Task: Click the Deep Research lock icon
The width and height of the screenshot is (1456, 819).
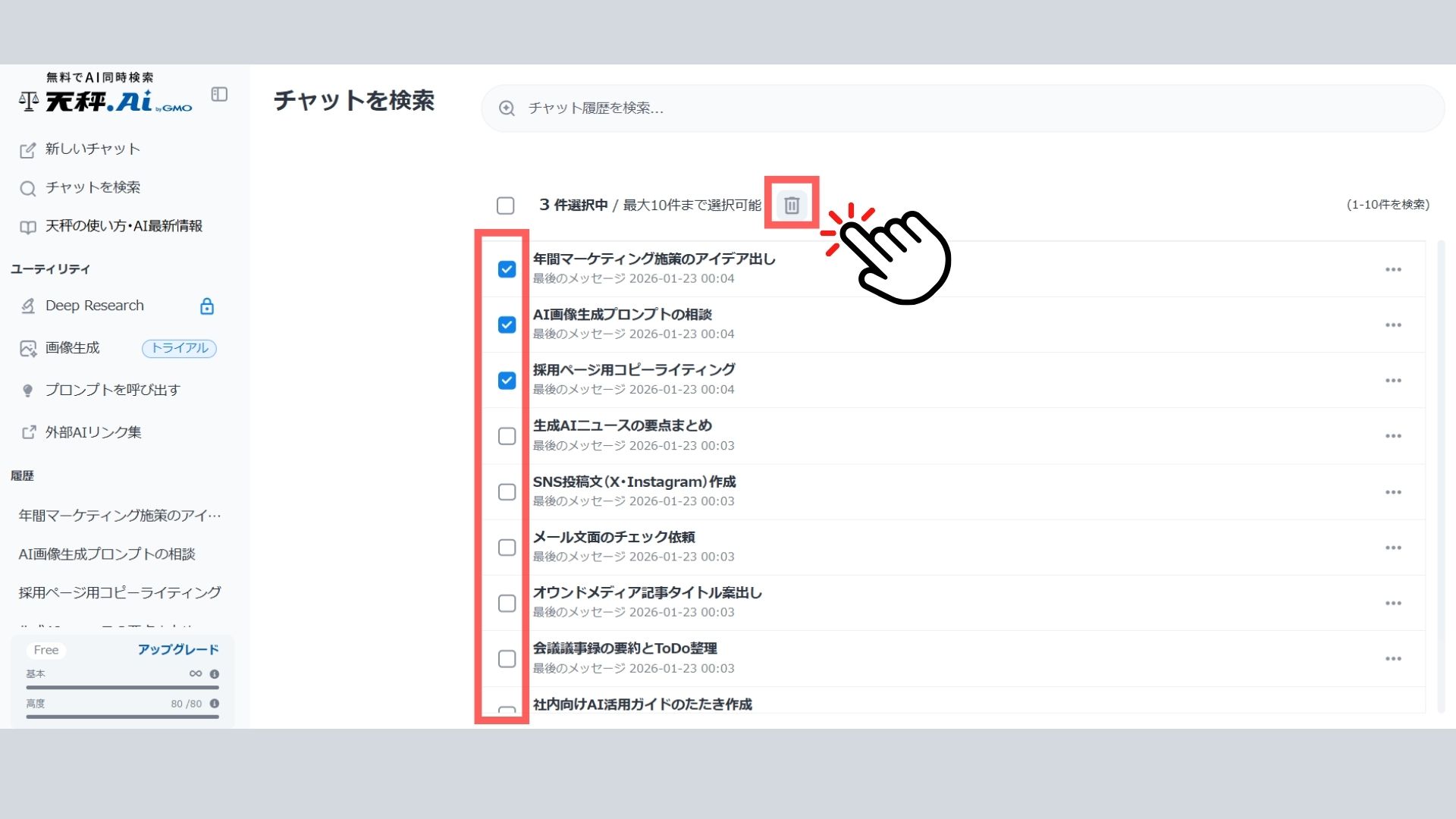Action: (206, 306)
